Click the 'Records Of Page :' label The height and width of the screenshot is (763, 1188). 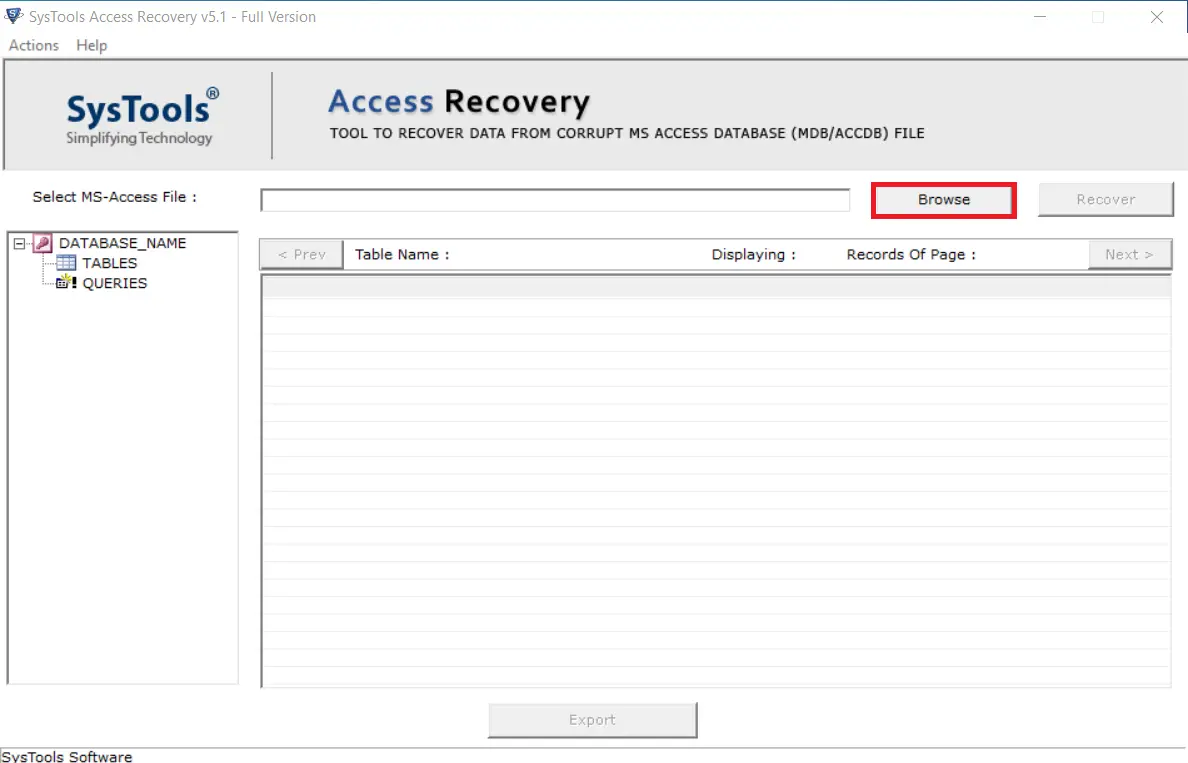[x=911, y=255]
